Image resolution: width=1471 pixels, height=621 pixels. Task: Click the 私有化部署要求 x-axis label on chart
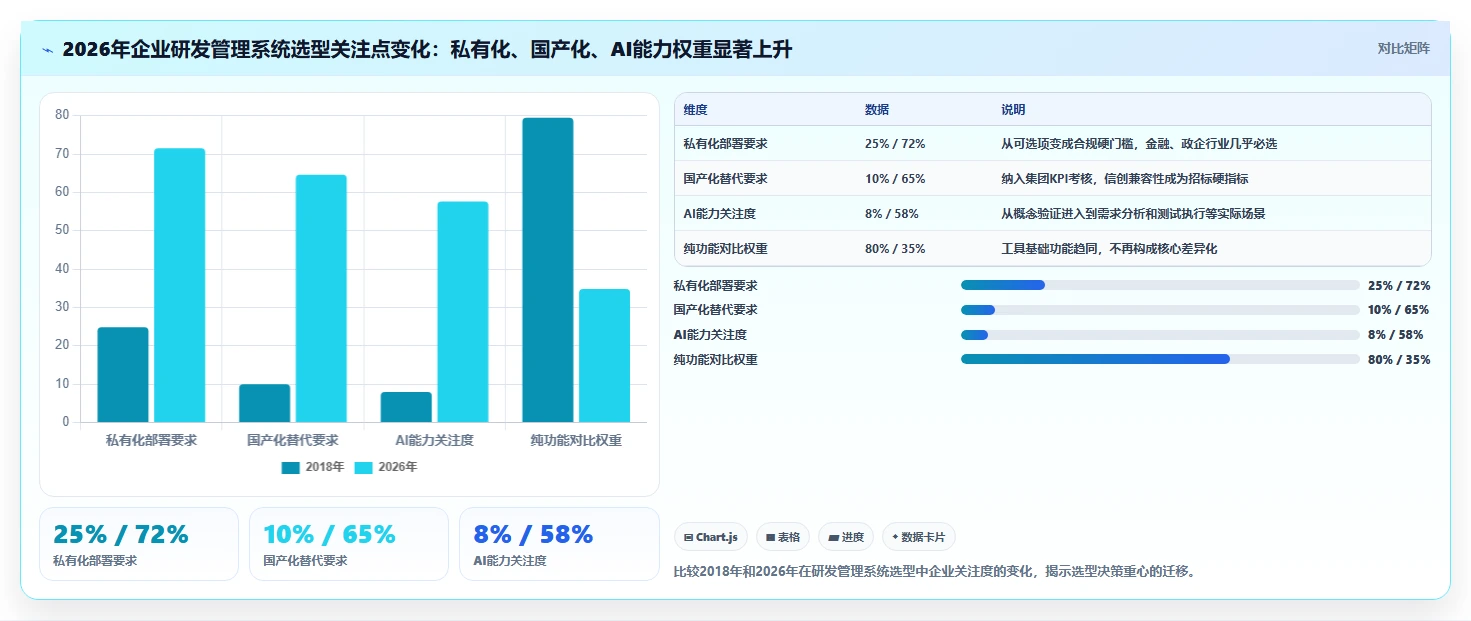coord(151,440)
